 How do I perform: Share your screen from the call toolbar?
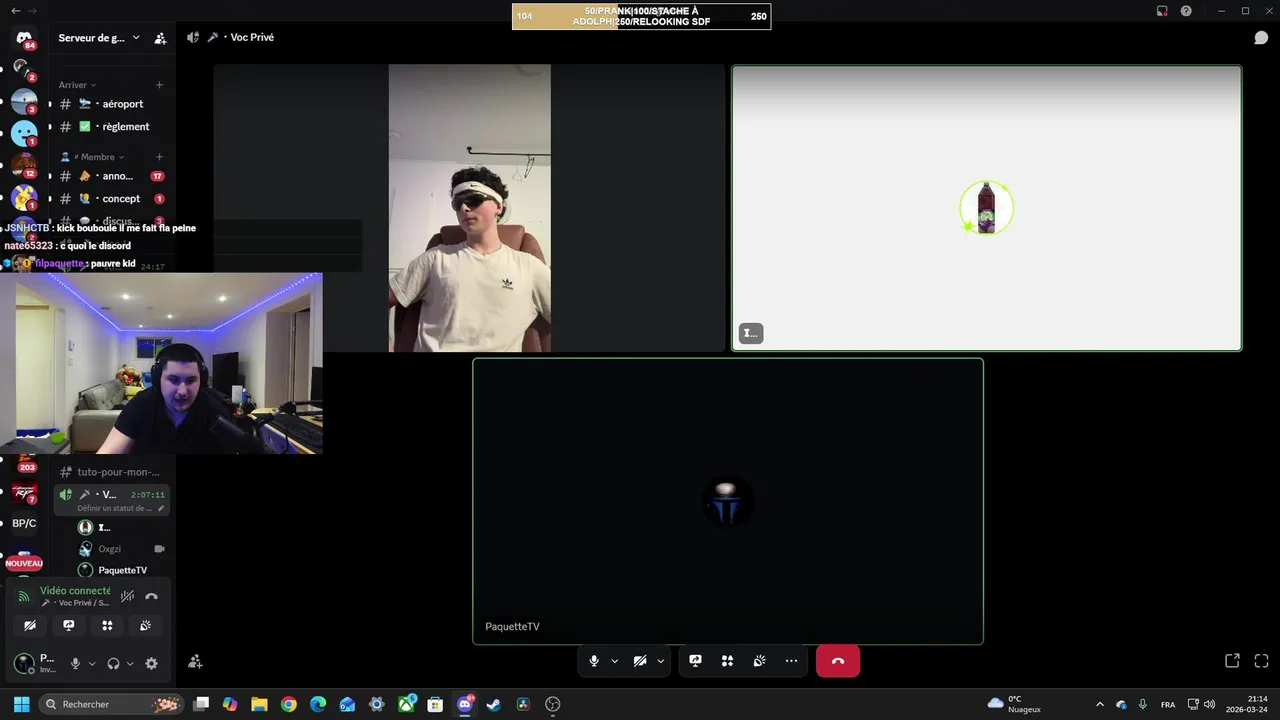coord(695,661)
